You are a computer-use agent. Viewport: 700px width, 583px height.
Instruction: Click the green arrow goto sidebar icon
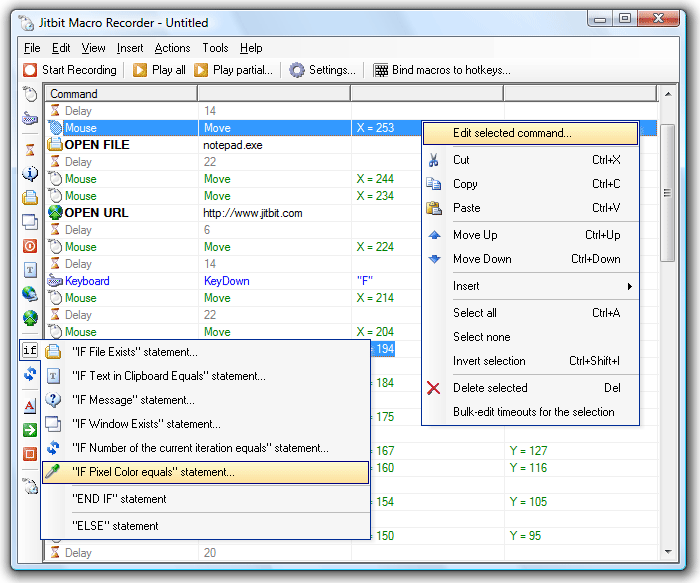click(x=30, y=430)
